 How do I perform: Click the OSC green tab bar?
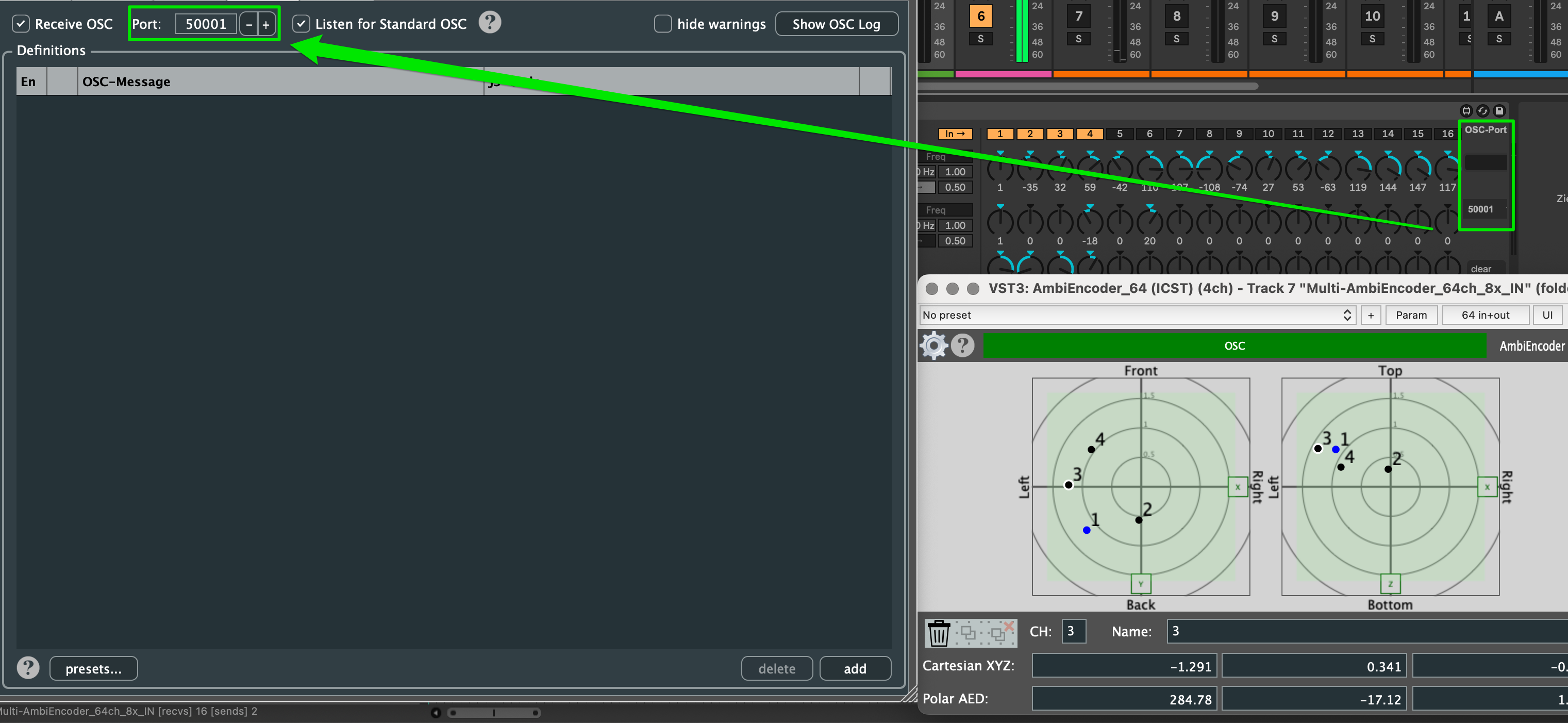1234,346
